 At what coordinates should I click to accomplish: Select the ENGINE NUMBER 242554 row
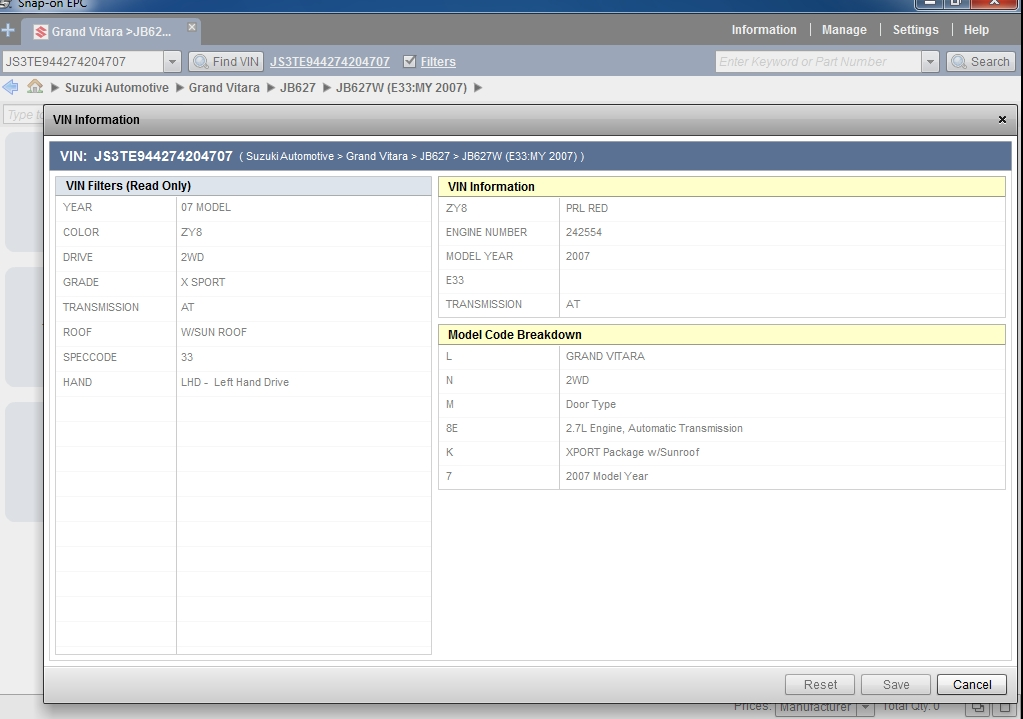click(722, 232)
